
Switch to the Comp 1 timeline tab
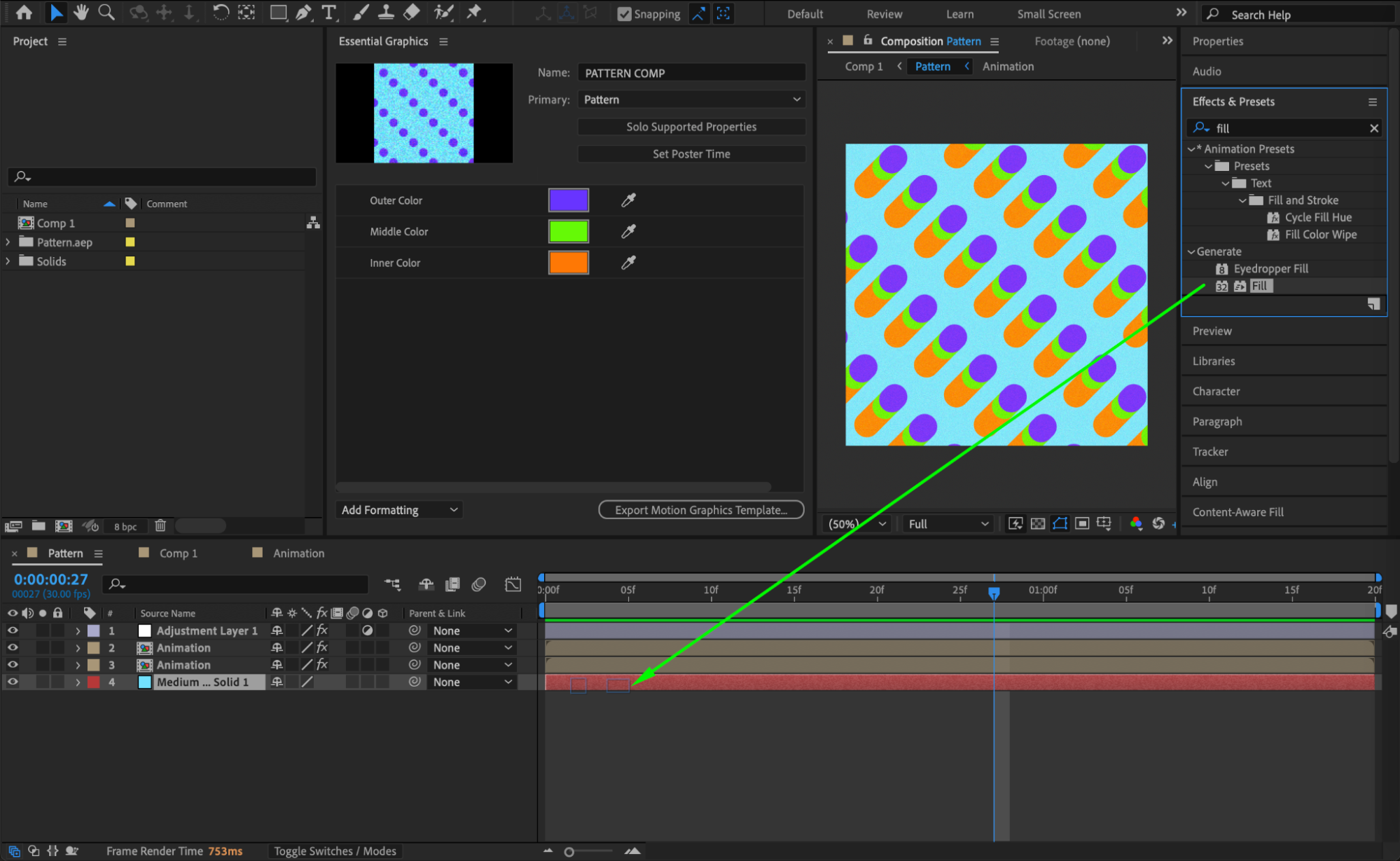(178, 553)
